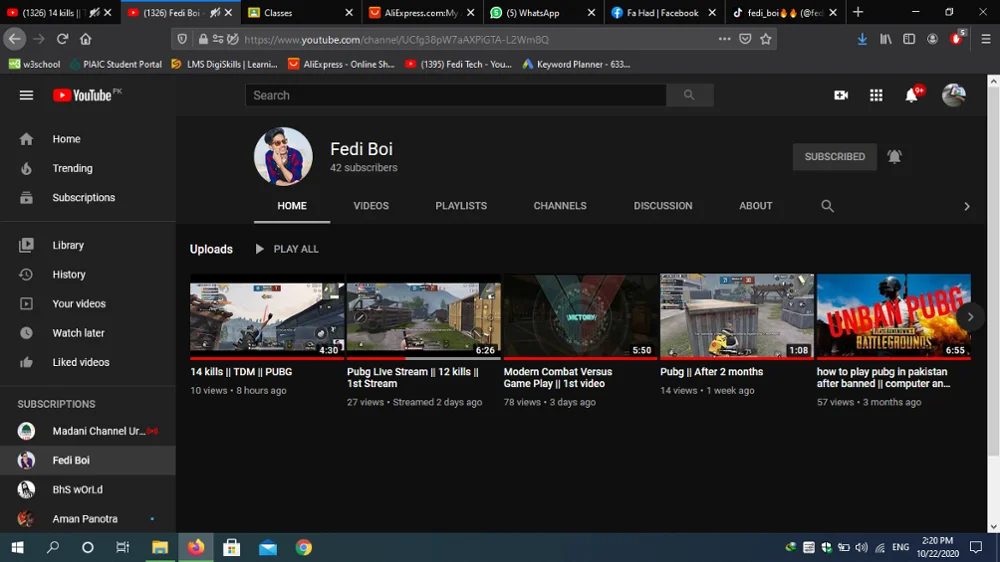Screen dimensions: 1000x562
Task: Open Chrome from taskbar
Action: coord(304,547)
